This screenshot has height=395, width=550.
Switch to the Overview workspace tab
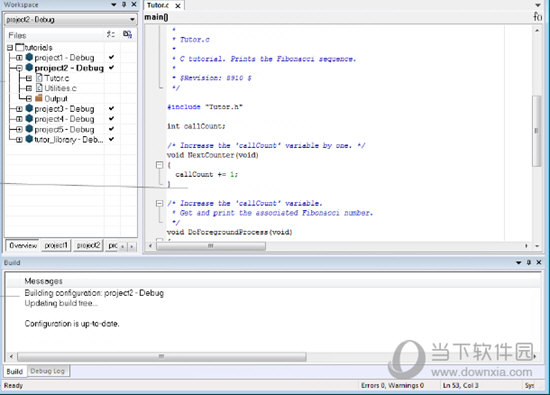(23, 246)
